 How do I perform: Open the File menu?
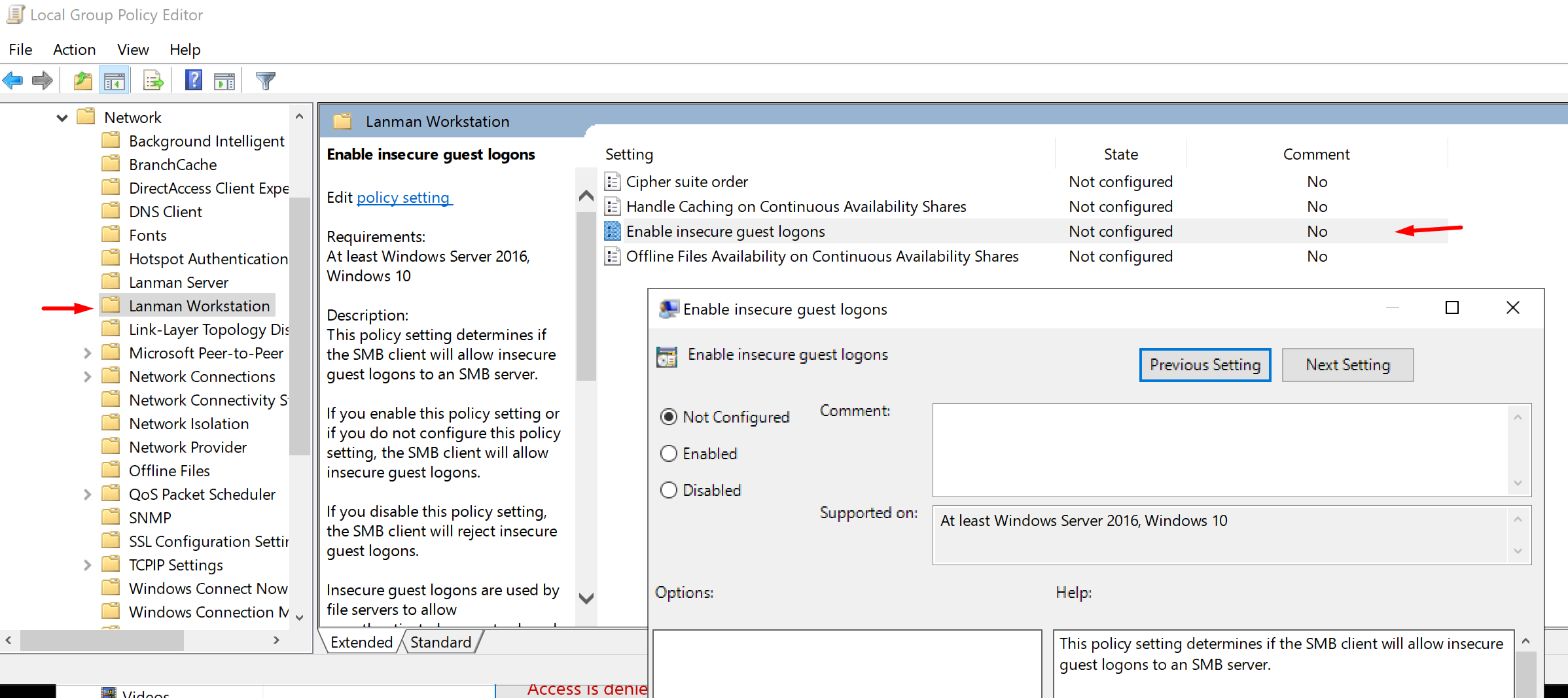click(x=20, y=50)
